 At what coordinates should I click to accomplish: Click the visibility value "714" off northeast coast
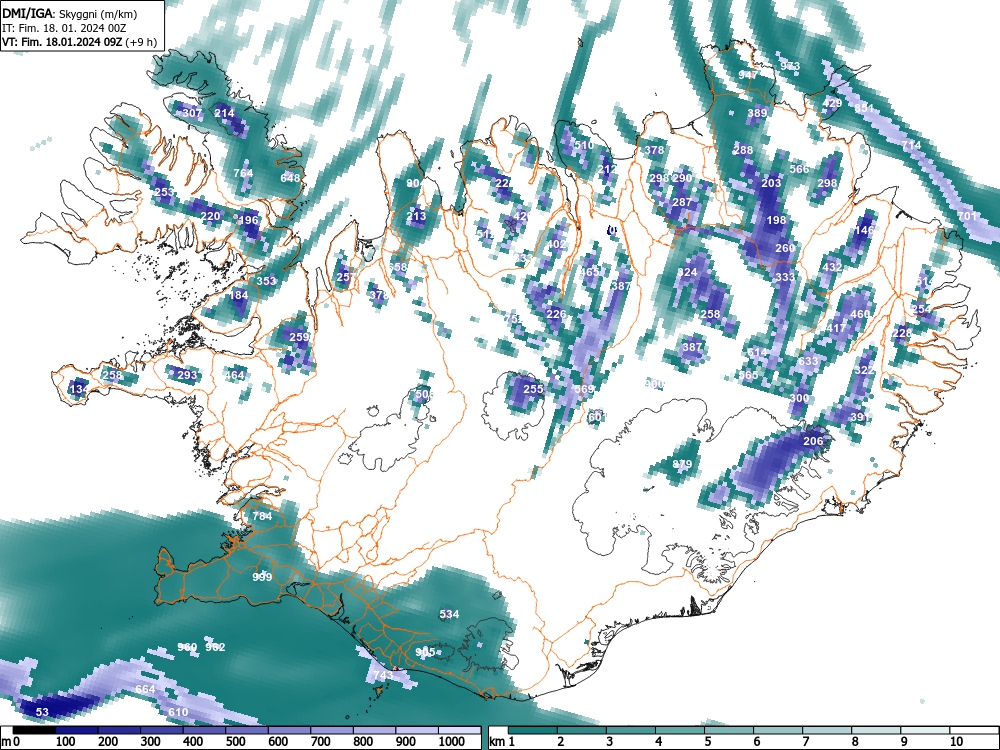point(911,145)
